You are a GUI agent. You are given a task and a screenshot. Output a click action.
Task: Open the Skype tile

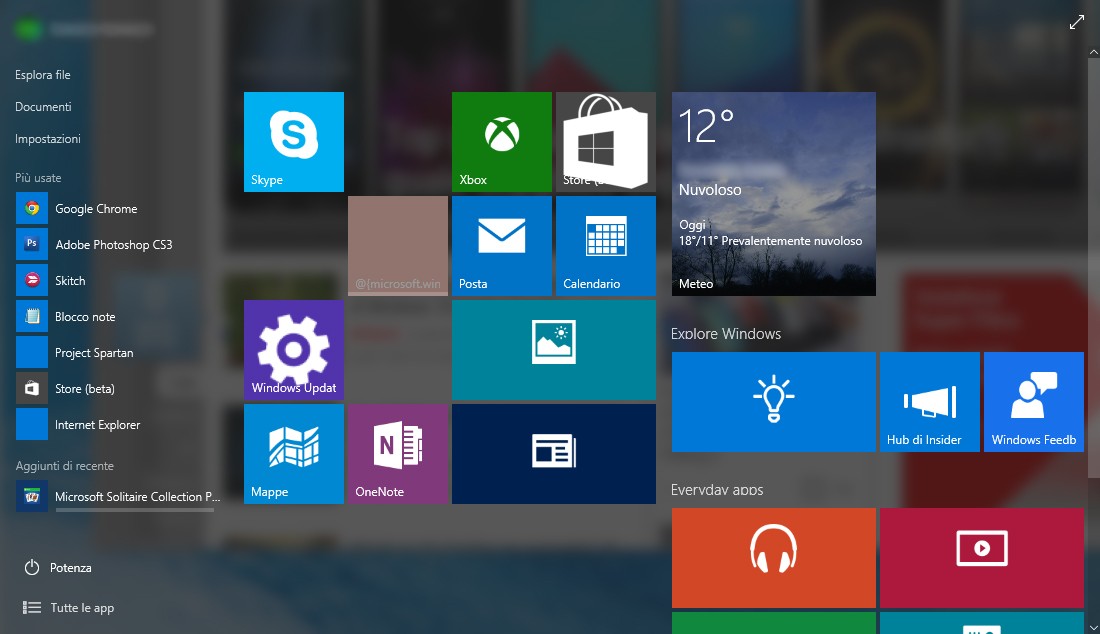pyautogui.click(x=293, y=141)
